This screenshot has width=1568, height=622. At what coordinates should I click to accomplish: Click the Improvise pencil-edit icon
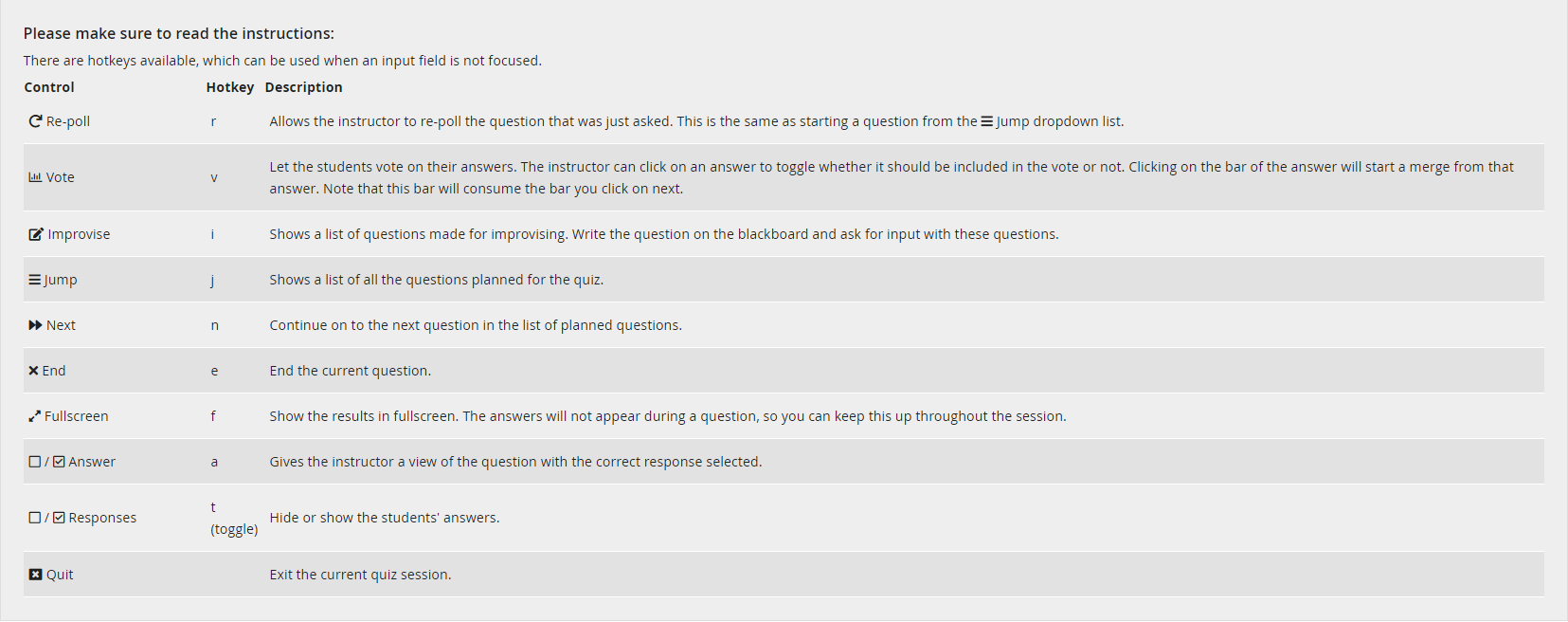click(x=36, y=234)
